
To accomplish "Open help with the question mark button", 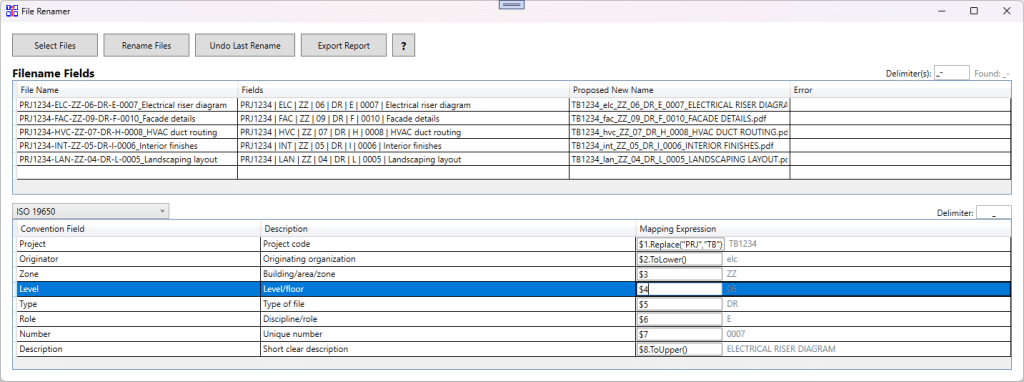I will tap(404, 46).
